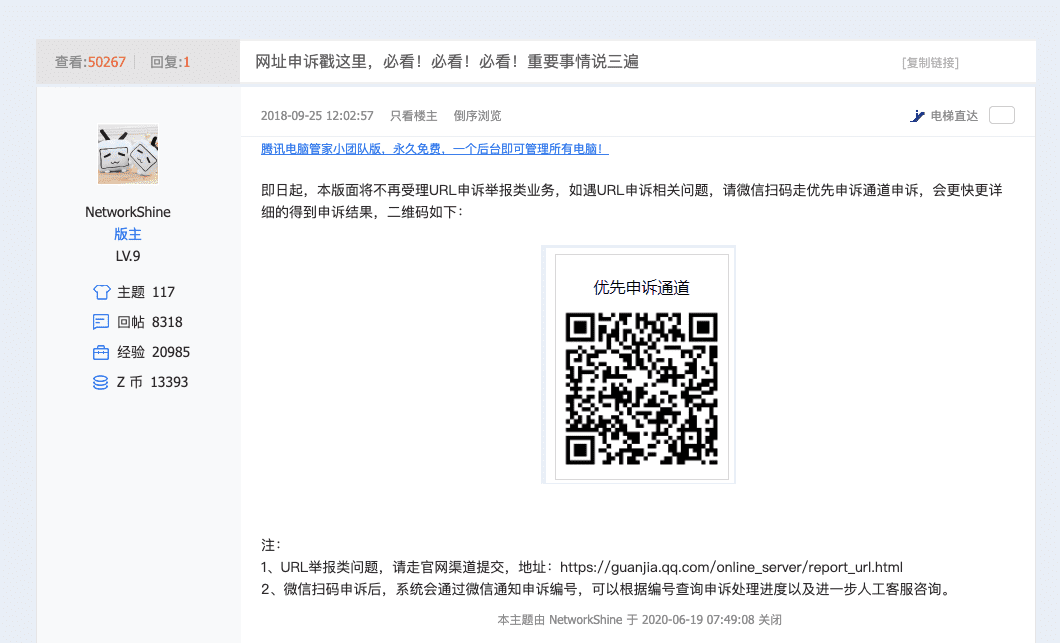Click the Z币 13393 value text
The height and width of the screenshot is (643, 1060).
point(152,382)
